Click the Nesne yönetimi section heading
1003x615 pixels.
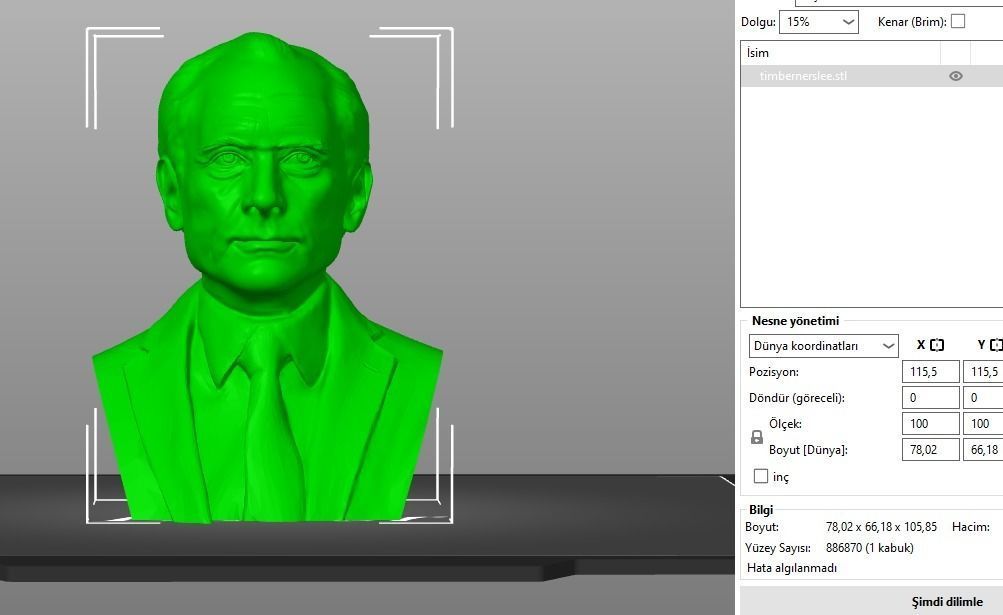[795, 321]
